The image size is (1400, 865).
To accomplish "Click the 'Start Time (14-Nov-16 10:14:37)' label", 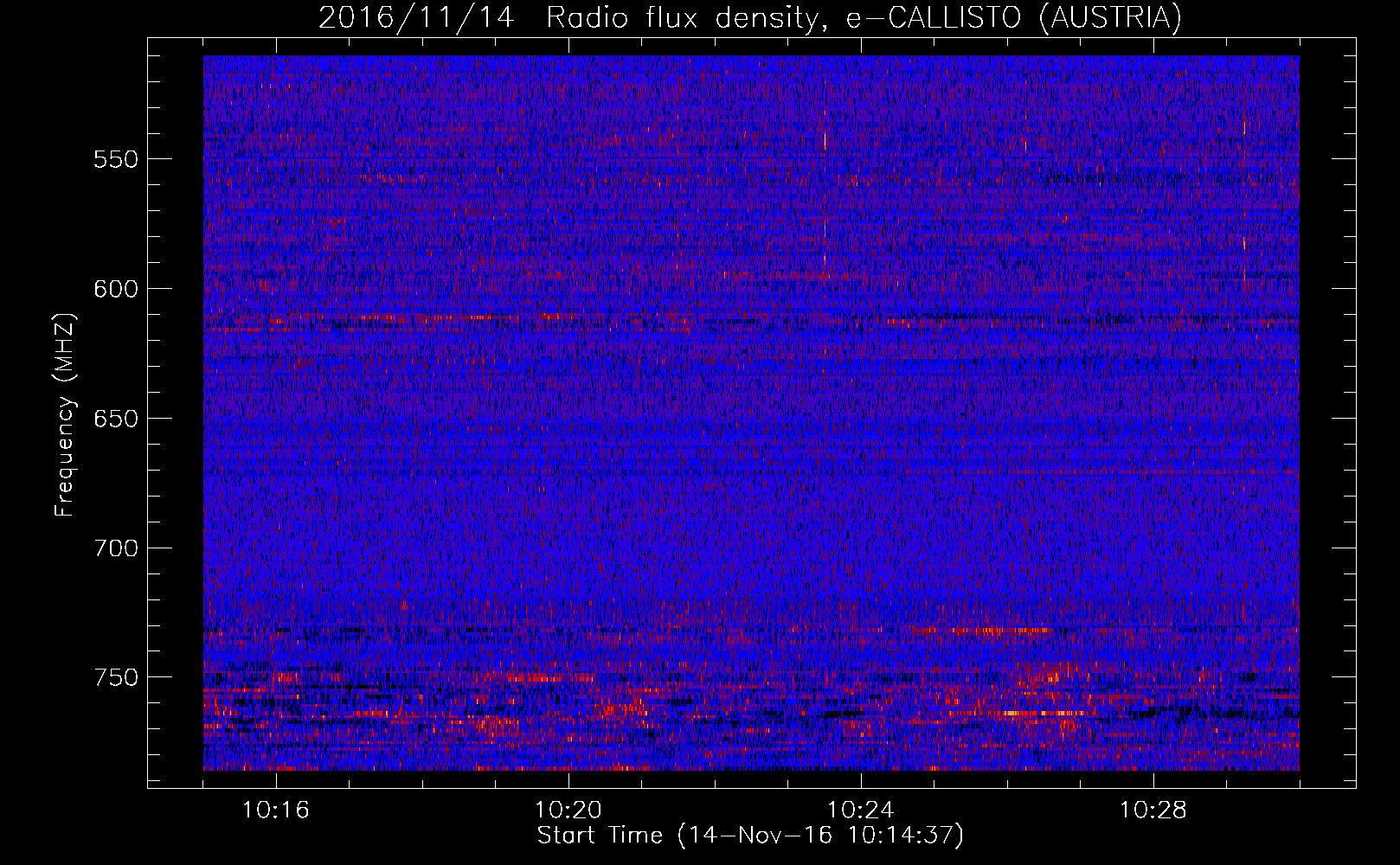I will (750, 836).
